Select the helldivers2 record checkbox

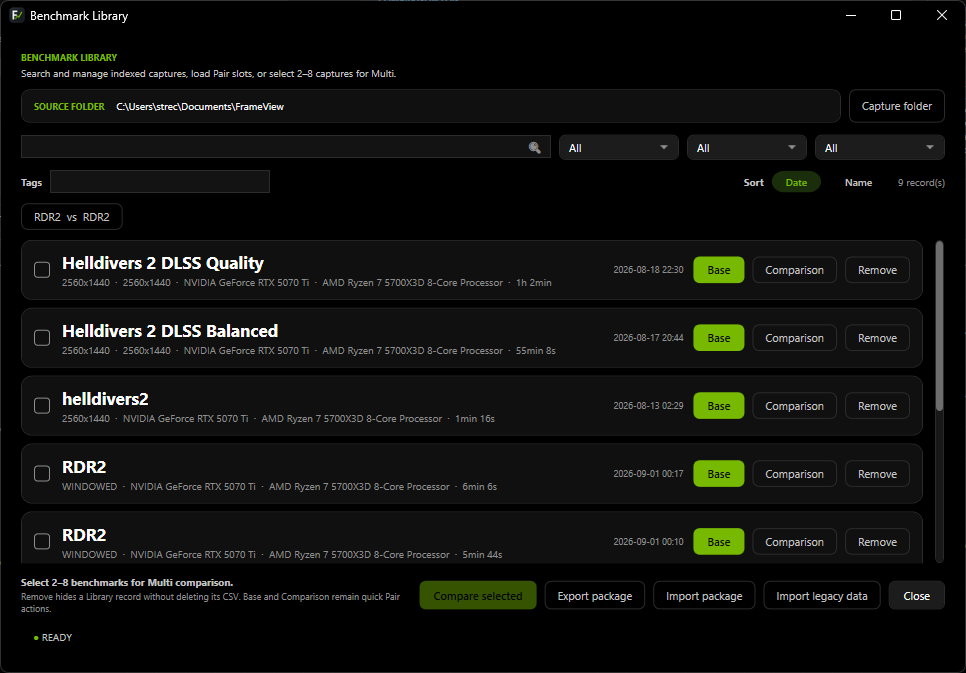[42, 406]
